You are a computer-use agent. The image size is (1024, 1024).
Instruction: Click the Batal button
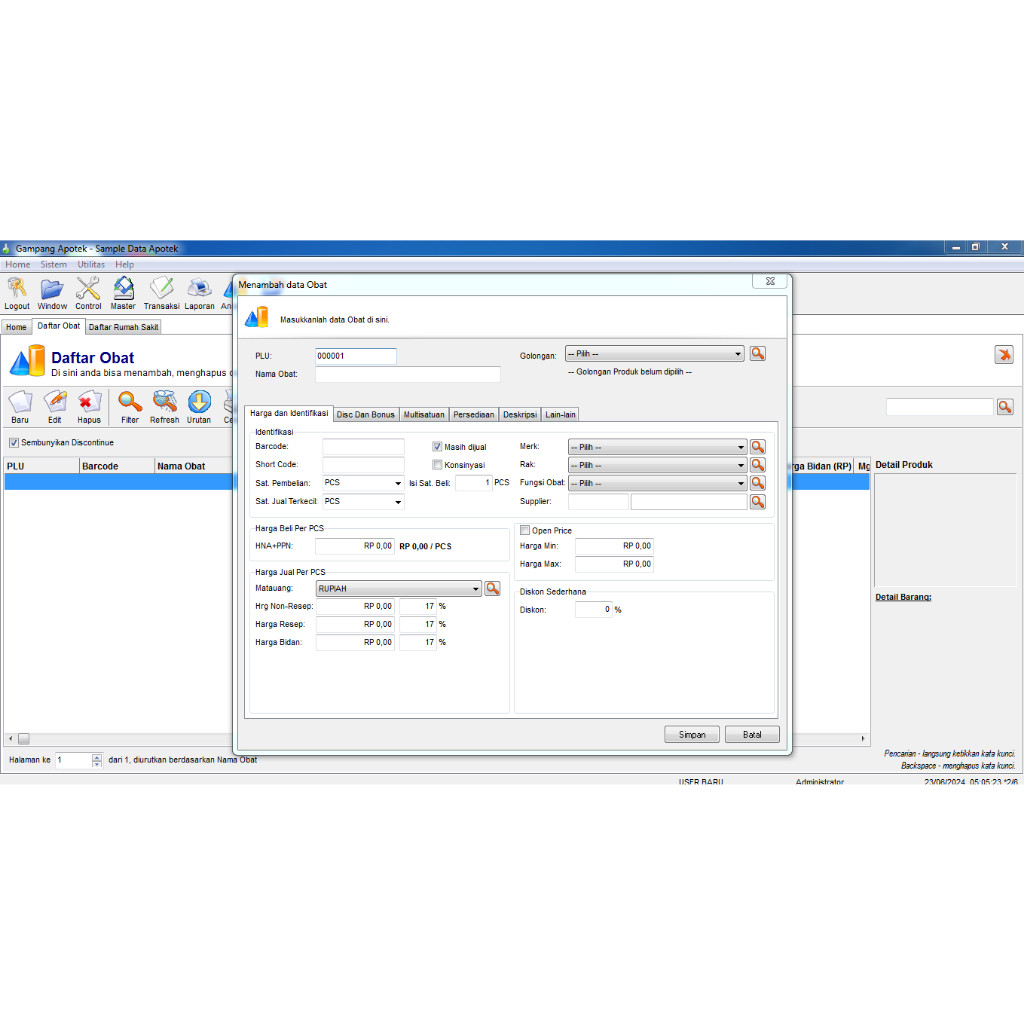pyautogui.click(x=752, y=733)
